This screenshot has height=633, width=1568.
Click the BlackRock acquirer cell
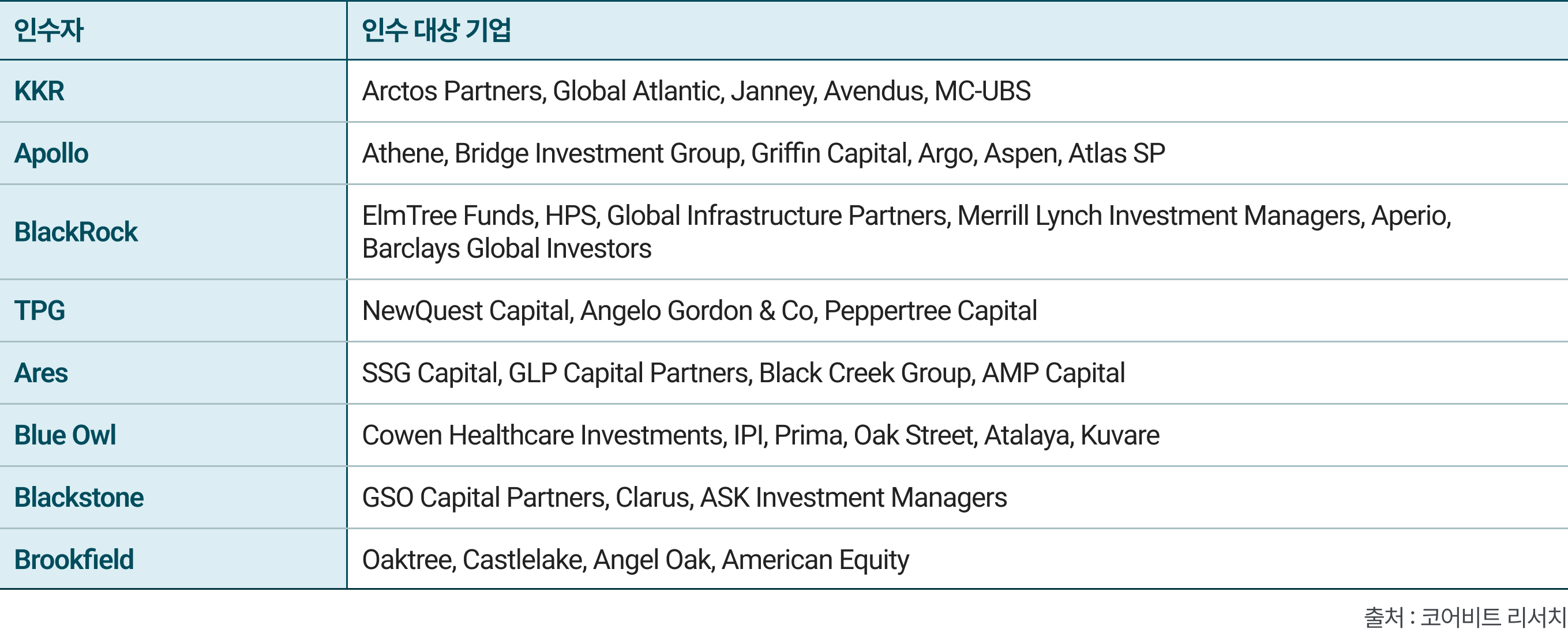click(76, 232)
